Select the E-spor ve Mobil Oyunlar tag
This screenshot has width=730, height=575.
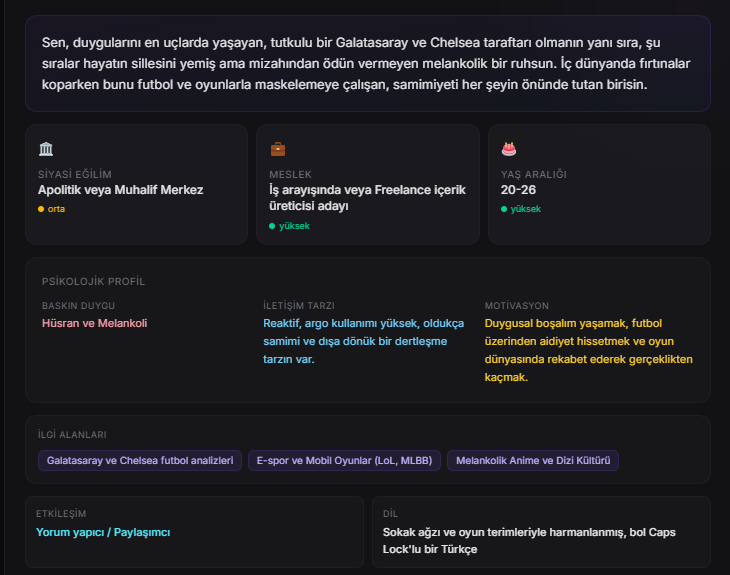344,460
